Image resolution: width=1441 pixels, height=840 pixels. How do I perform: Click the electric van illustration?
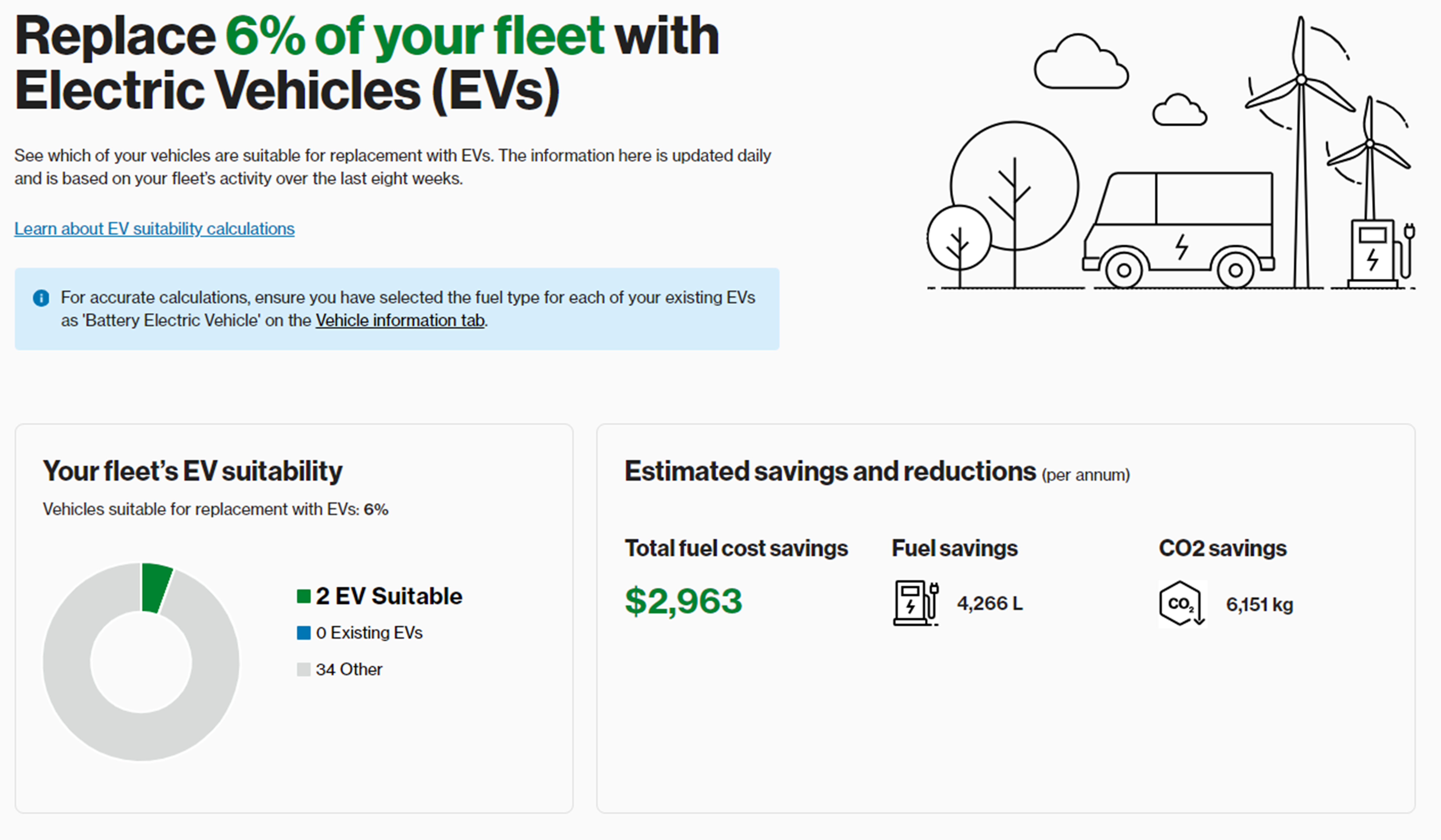[x=1178, y=229]
